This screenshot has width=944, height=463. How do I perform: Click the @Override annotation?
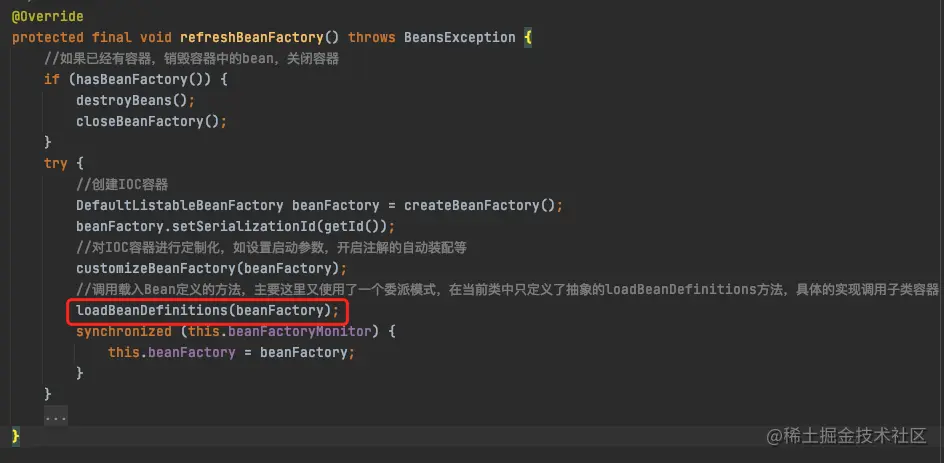click(x=48, y=16)
